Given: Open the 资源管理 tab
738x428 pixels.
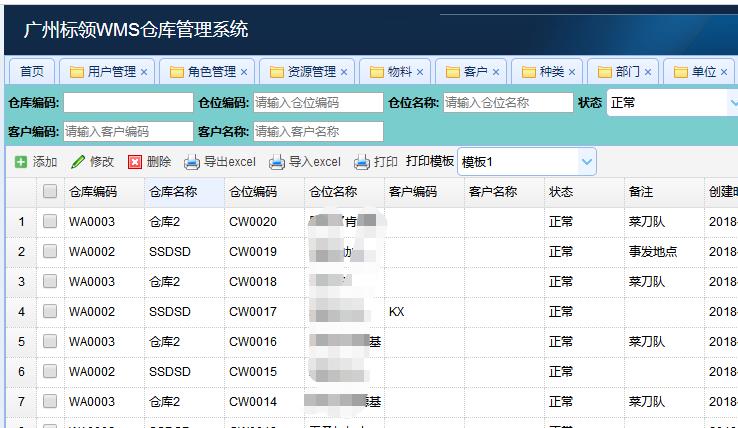Looking at the screenshot, I should (x=311, y=72).
